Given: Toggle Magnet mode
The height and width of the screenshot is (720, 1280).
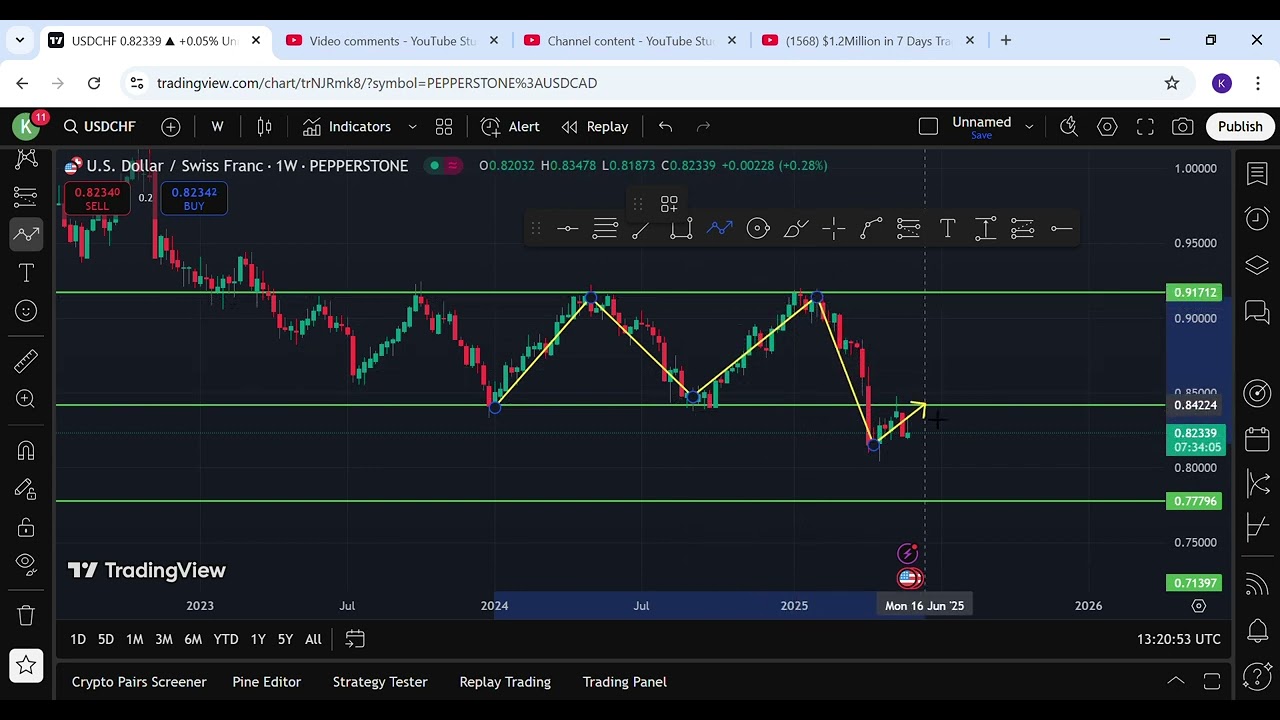Looking at the screenshot, I should 26,451.
